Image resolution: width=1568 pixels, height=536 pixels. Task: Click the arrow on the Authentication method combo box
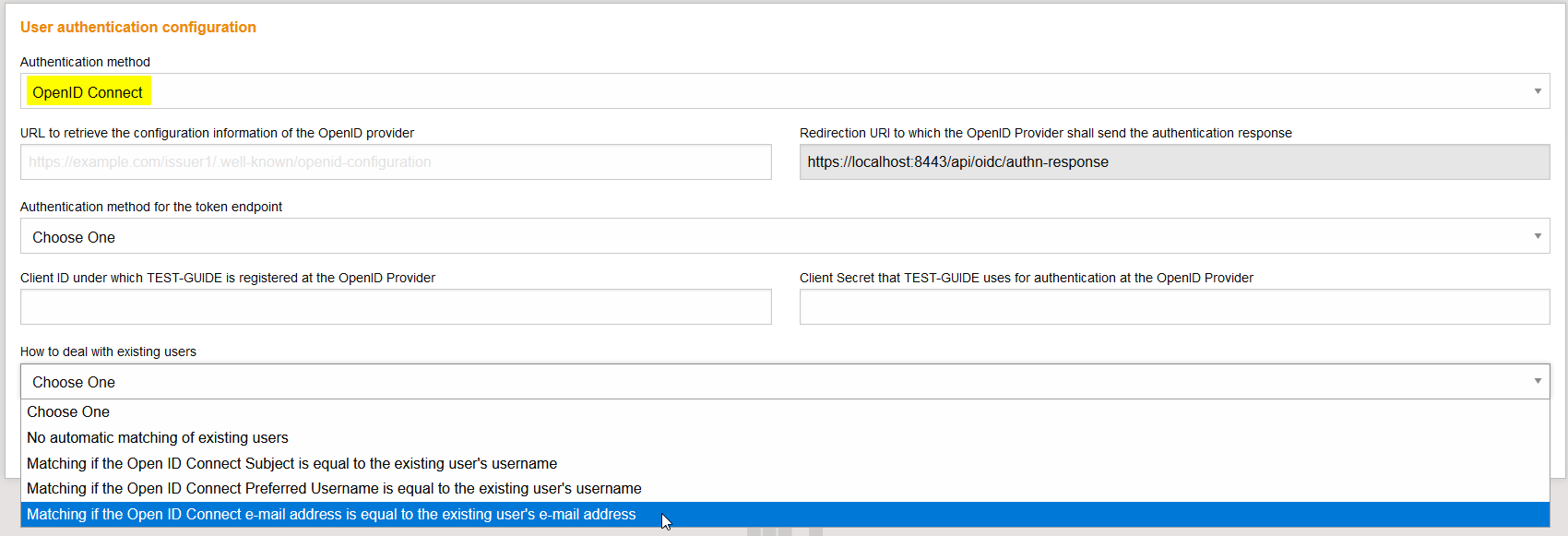pos(1537,91)
